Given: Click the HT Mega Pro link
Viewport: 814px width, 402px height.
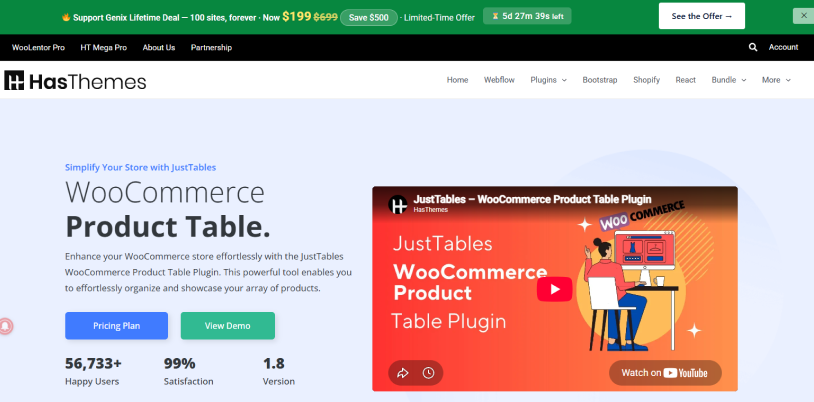Looking at the screenshot, I should click(104, 47).
